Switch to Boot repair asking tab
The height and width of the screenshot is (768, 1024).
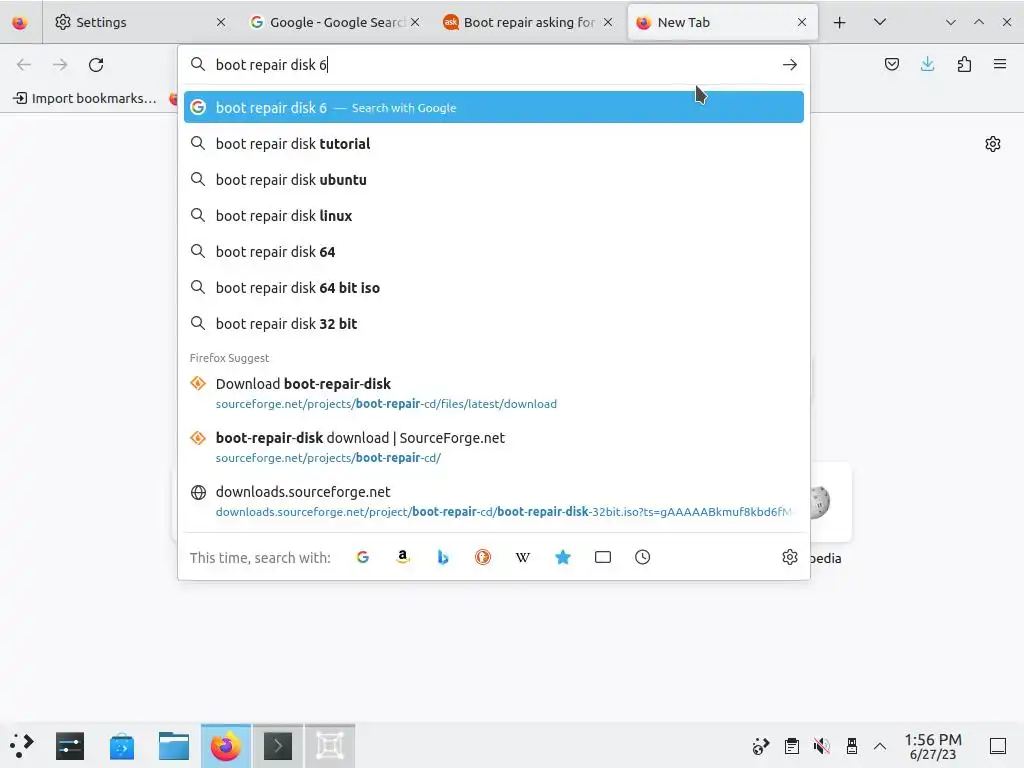point(528,22)
